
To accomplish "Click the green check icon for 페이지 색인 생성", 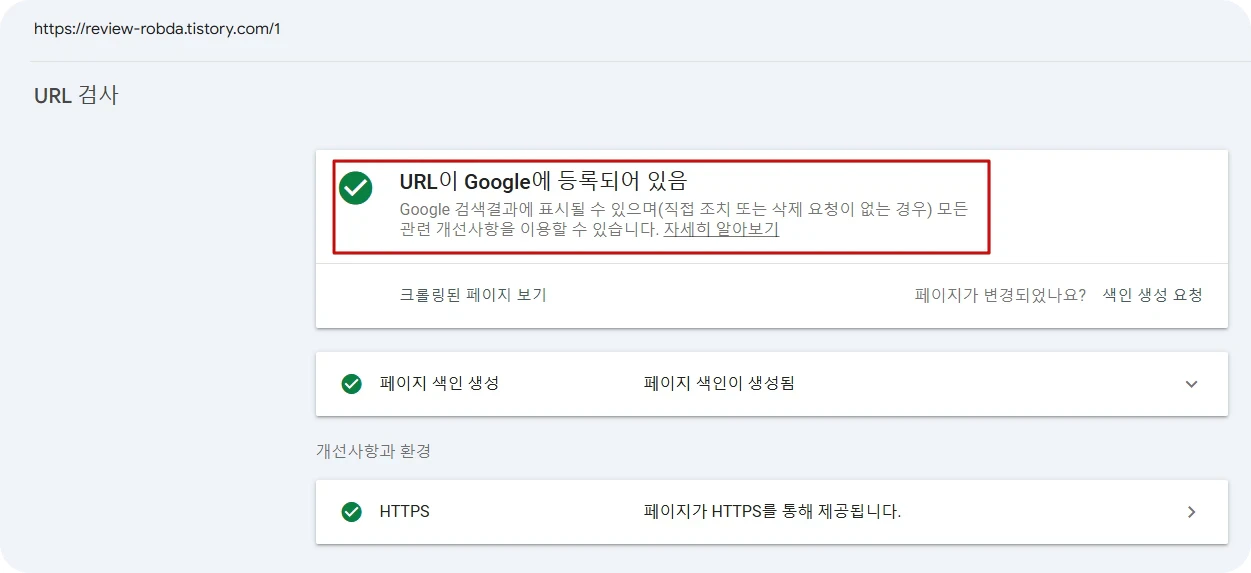I will tap(351, 384).
